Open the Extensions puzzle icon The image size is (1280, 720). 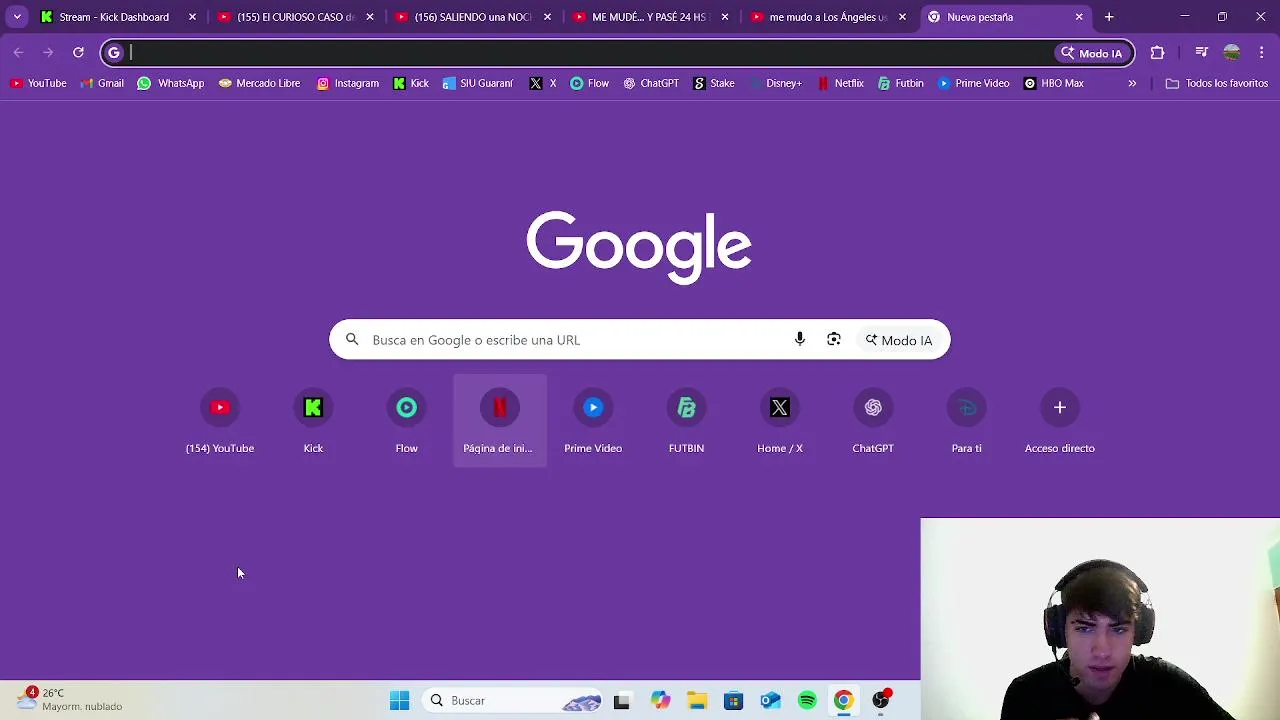click(1157, 53)
